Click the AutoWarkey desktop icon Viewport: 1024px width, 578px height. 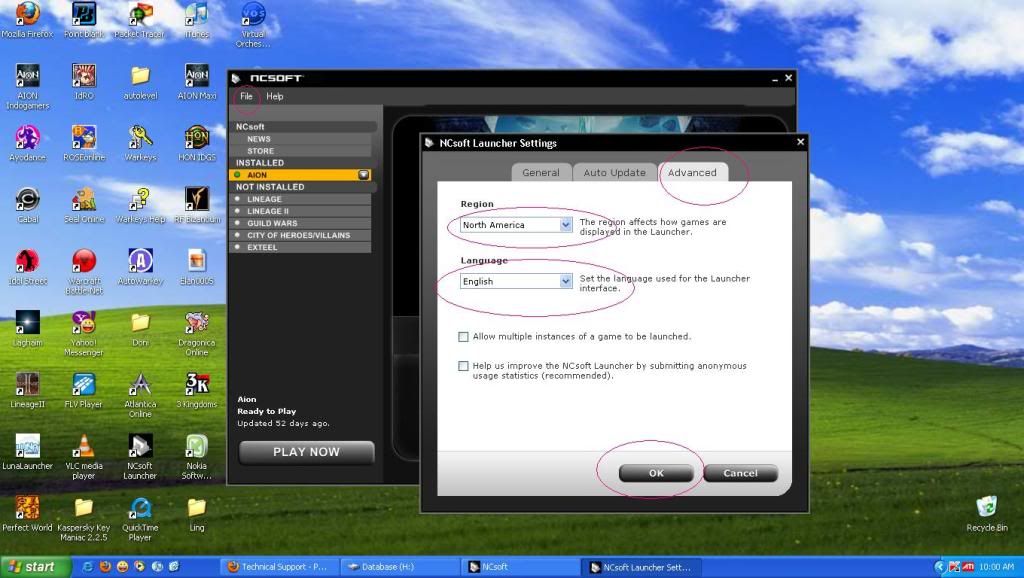(x=140, y=261)
